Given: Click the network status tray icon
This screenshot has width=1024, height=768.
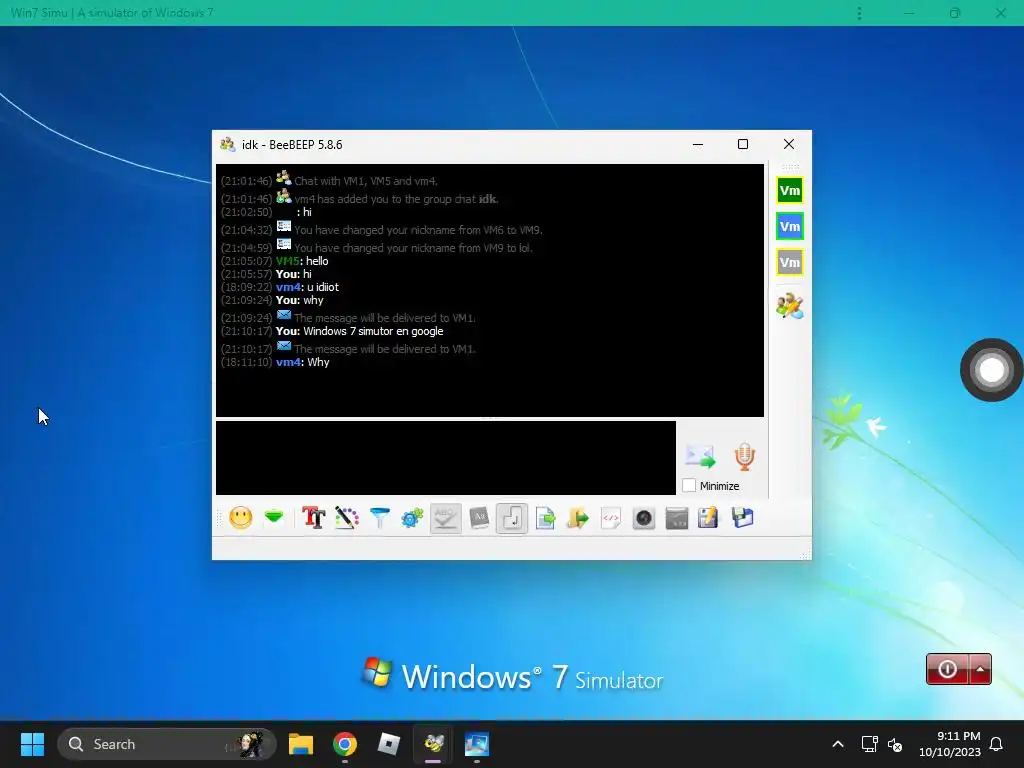Looking at the screenshot, I should click(x=869, y=744).
